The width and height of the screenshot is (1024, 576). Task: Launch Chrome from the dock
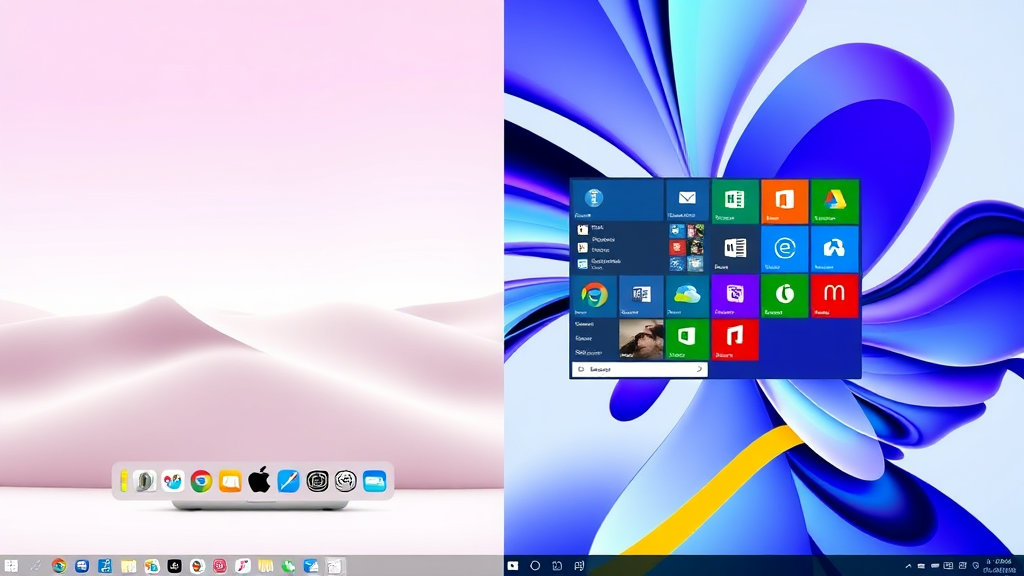tap(201, 481)
